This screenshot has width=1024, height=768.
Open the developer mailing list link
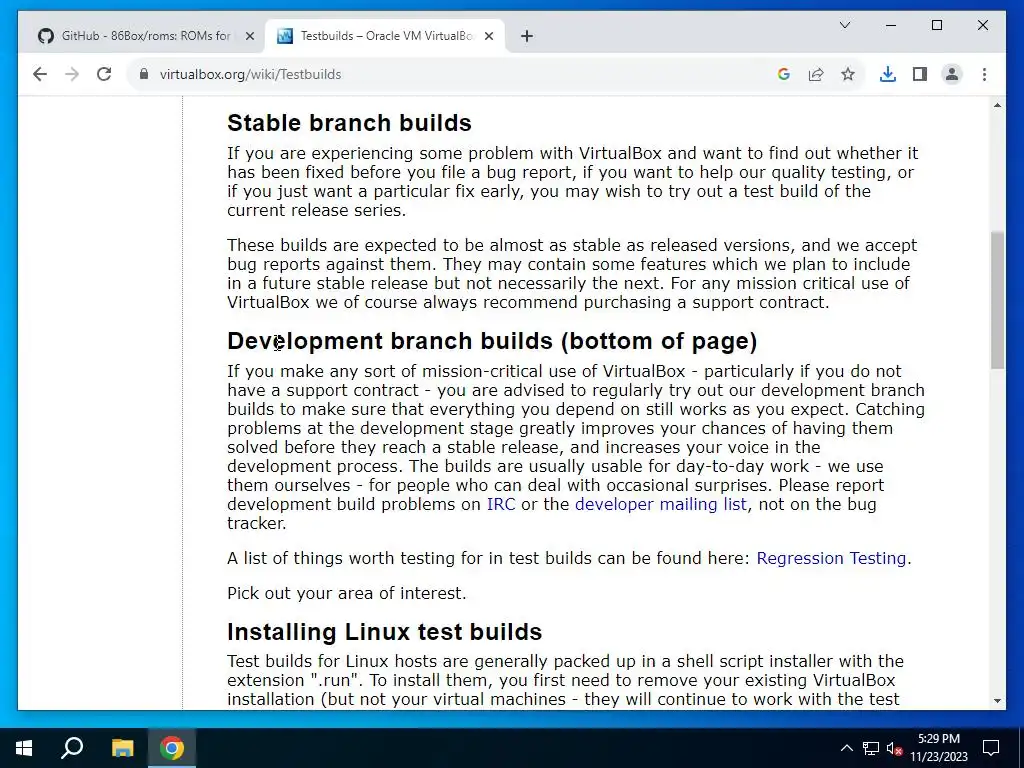coord(660,504)
